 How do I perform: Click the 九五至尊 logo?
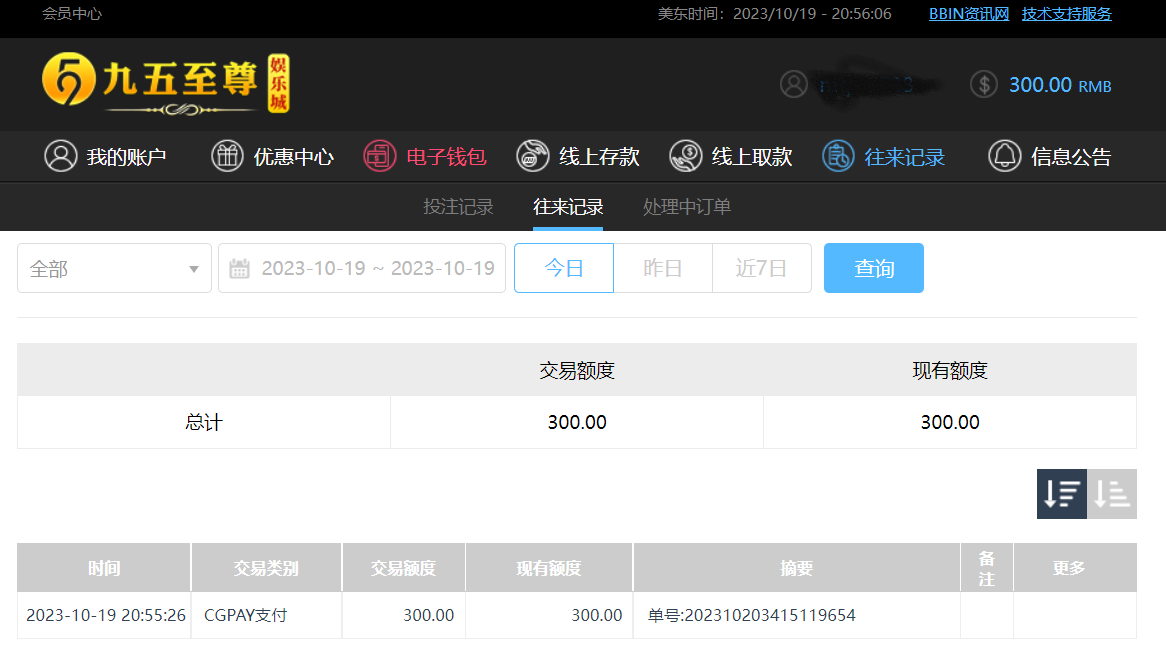[166, 83]
